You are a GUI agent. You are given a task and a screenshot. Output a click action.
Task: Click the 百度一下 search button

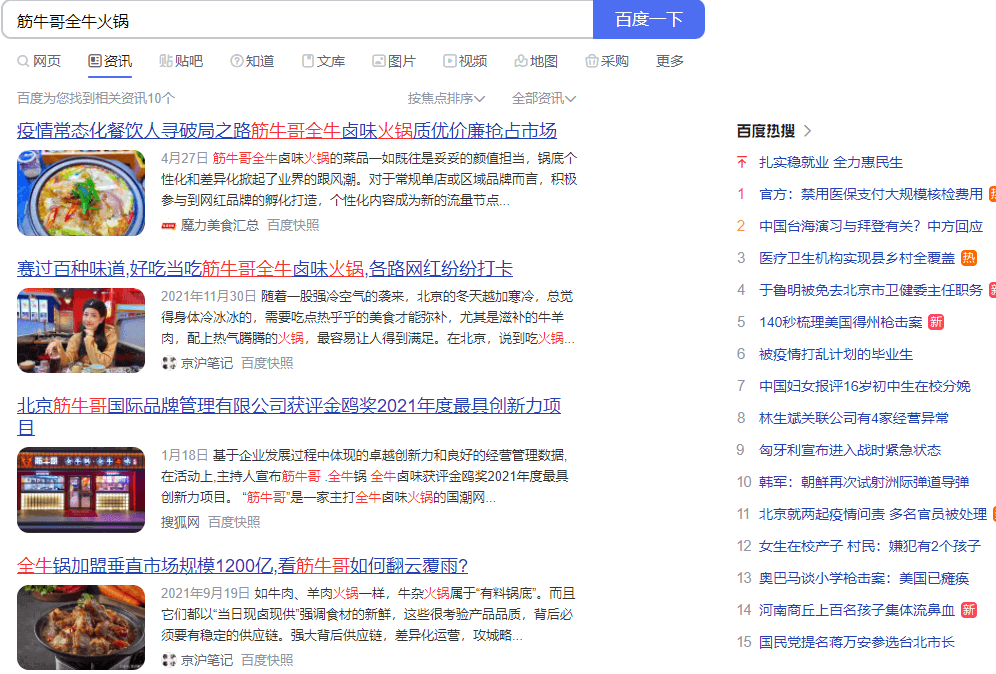tap(649, 20)
